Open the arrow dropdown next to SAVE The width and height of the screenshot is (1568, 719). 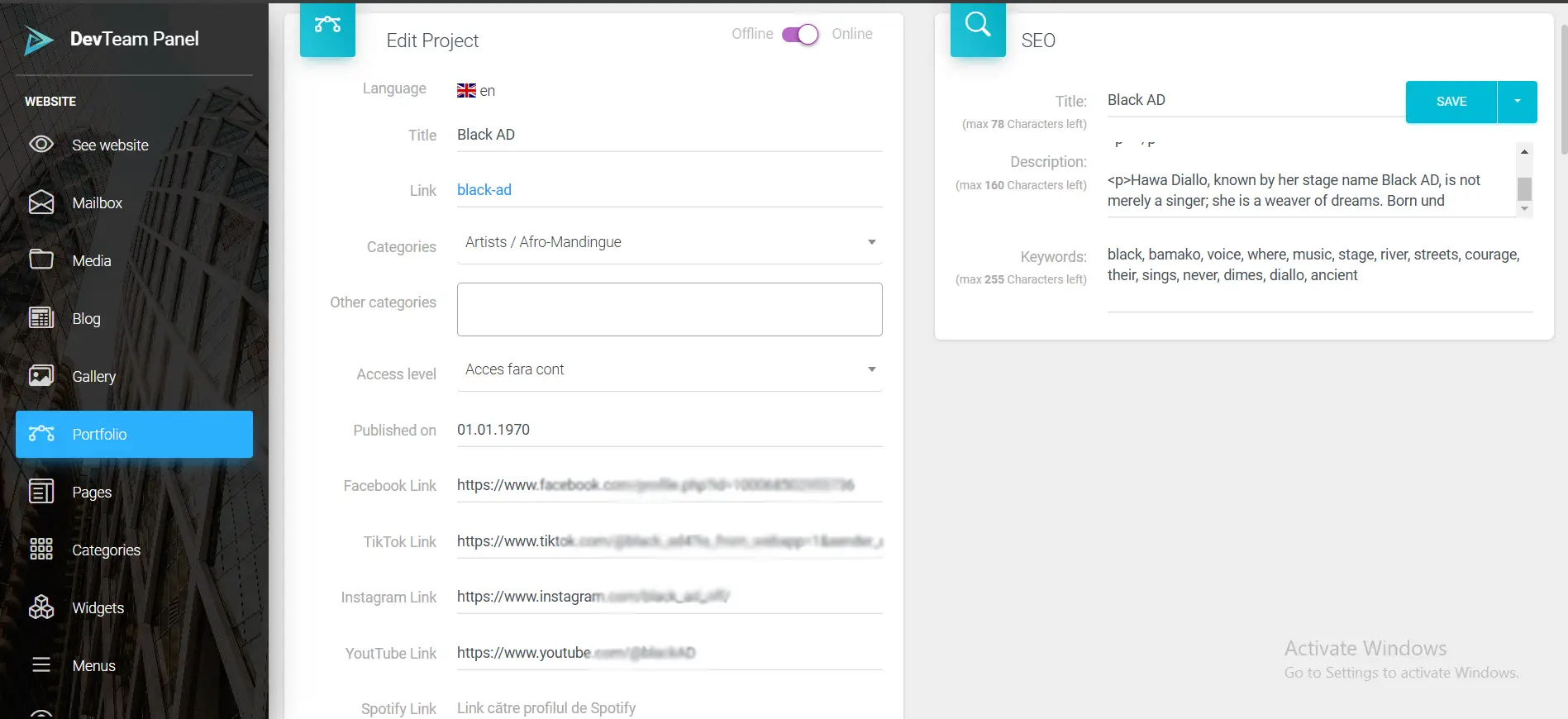coord(1517,102)
